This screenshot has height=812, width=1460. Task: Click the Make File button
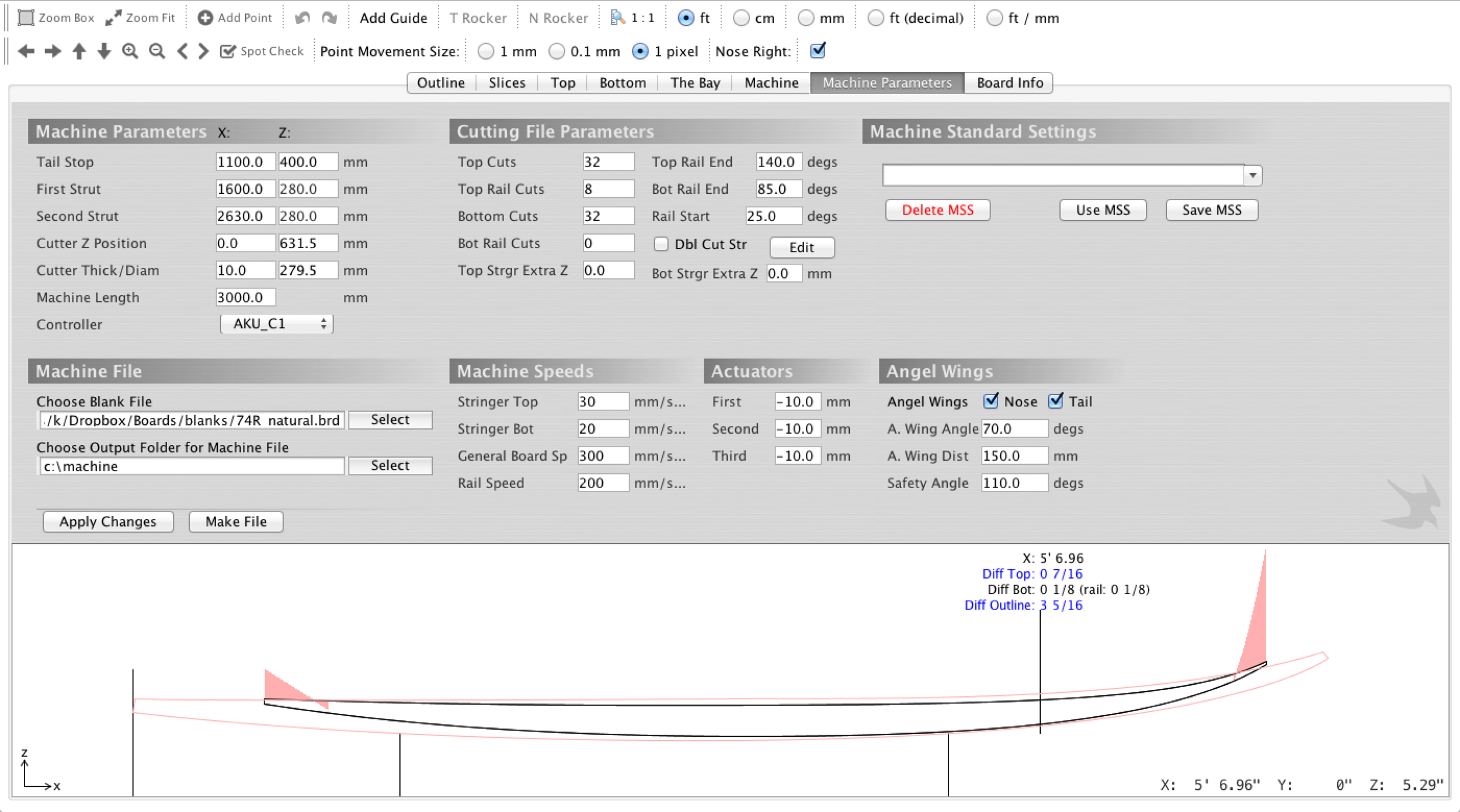click(234, 521)
